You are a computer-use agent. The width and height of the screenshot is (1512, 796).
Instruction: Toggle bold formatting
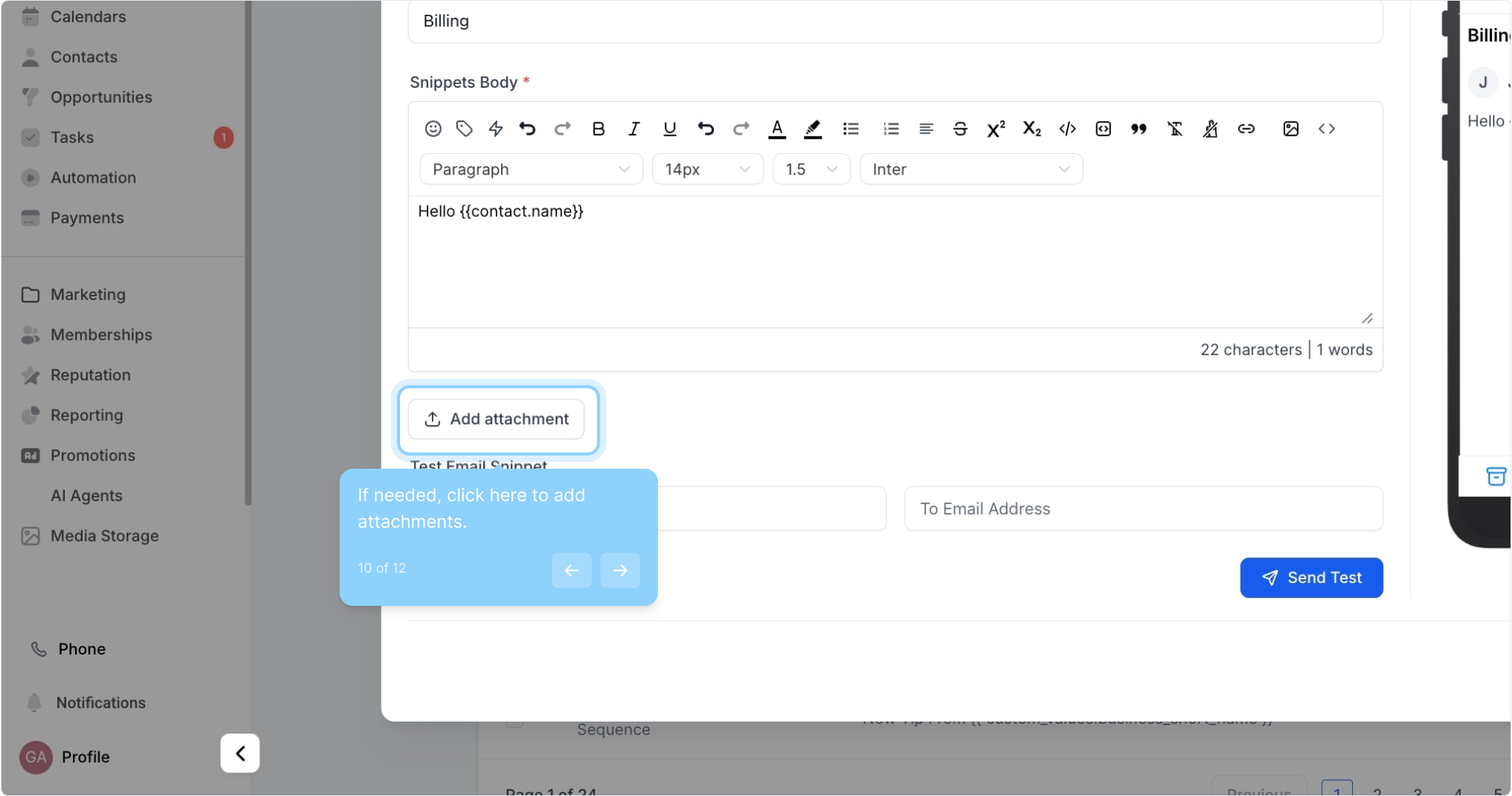click(x=598, y=129)
